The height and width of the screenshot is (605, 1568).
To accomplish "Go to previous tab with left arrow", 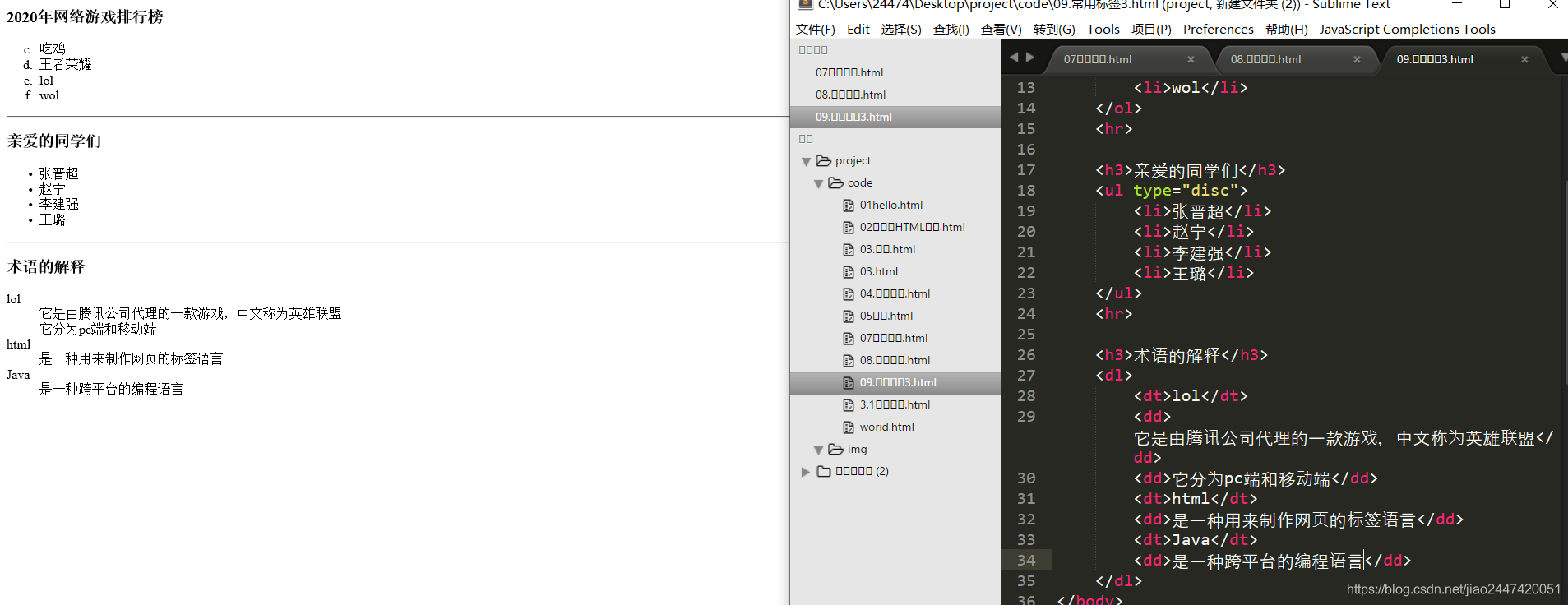I will coord(1014,57).
